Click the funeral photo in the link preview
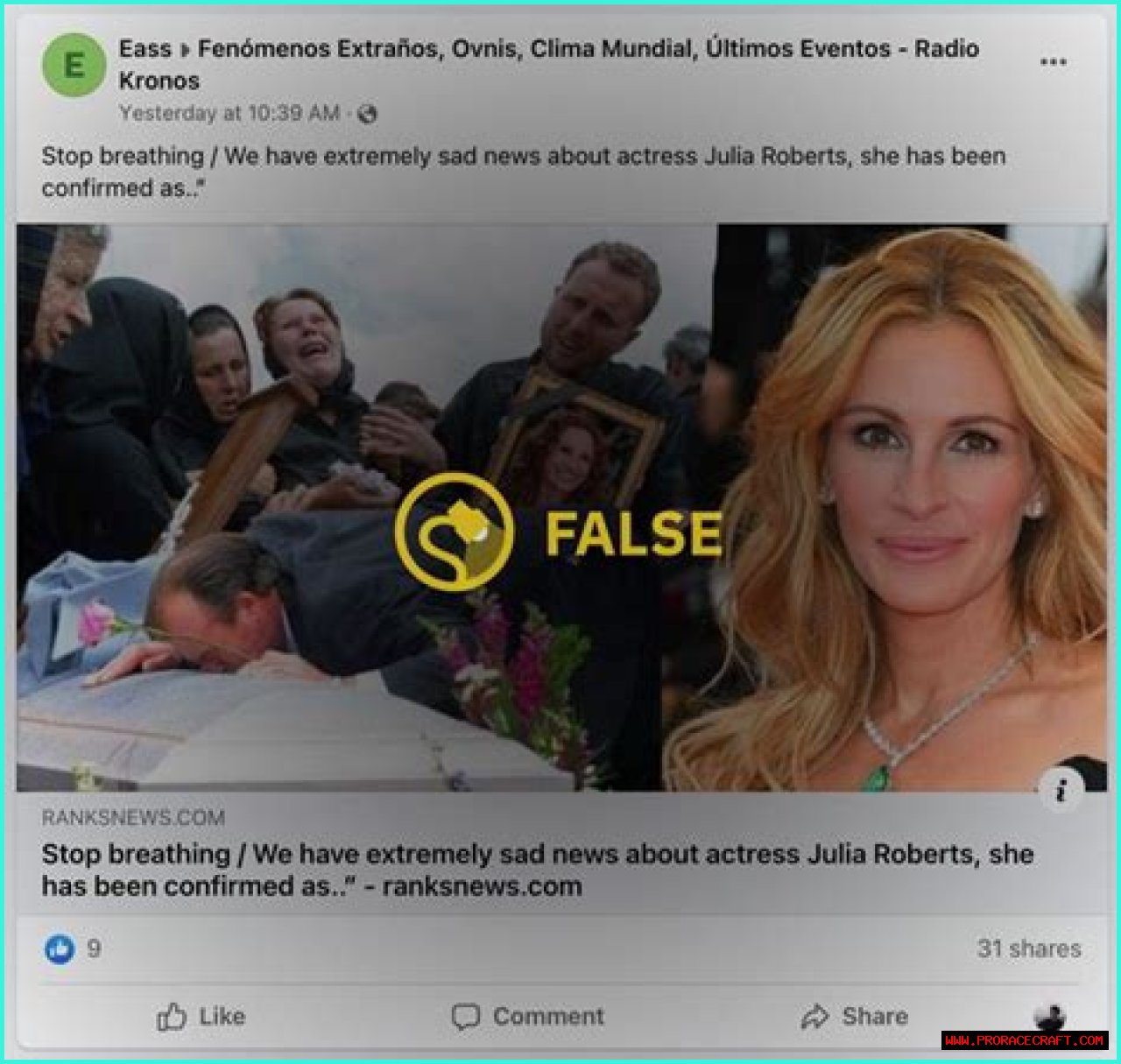This screenshot has width=1121, height=1064. [366, 508]
